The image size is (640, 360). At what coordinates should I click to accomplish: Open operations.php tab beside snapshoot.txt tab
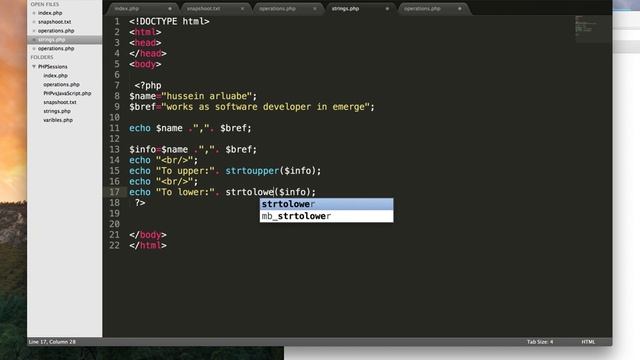point(277,9)
